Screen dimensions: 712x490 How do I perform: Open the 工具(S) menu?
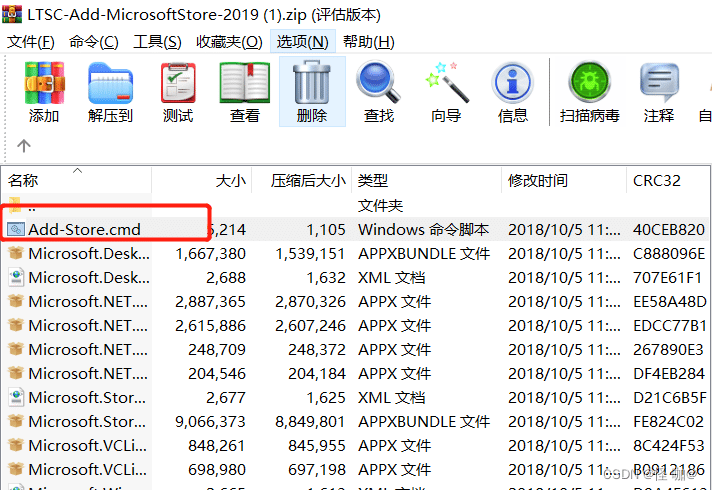pos(157,42)
